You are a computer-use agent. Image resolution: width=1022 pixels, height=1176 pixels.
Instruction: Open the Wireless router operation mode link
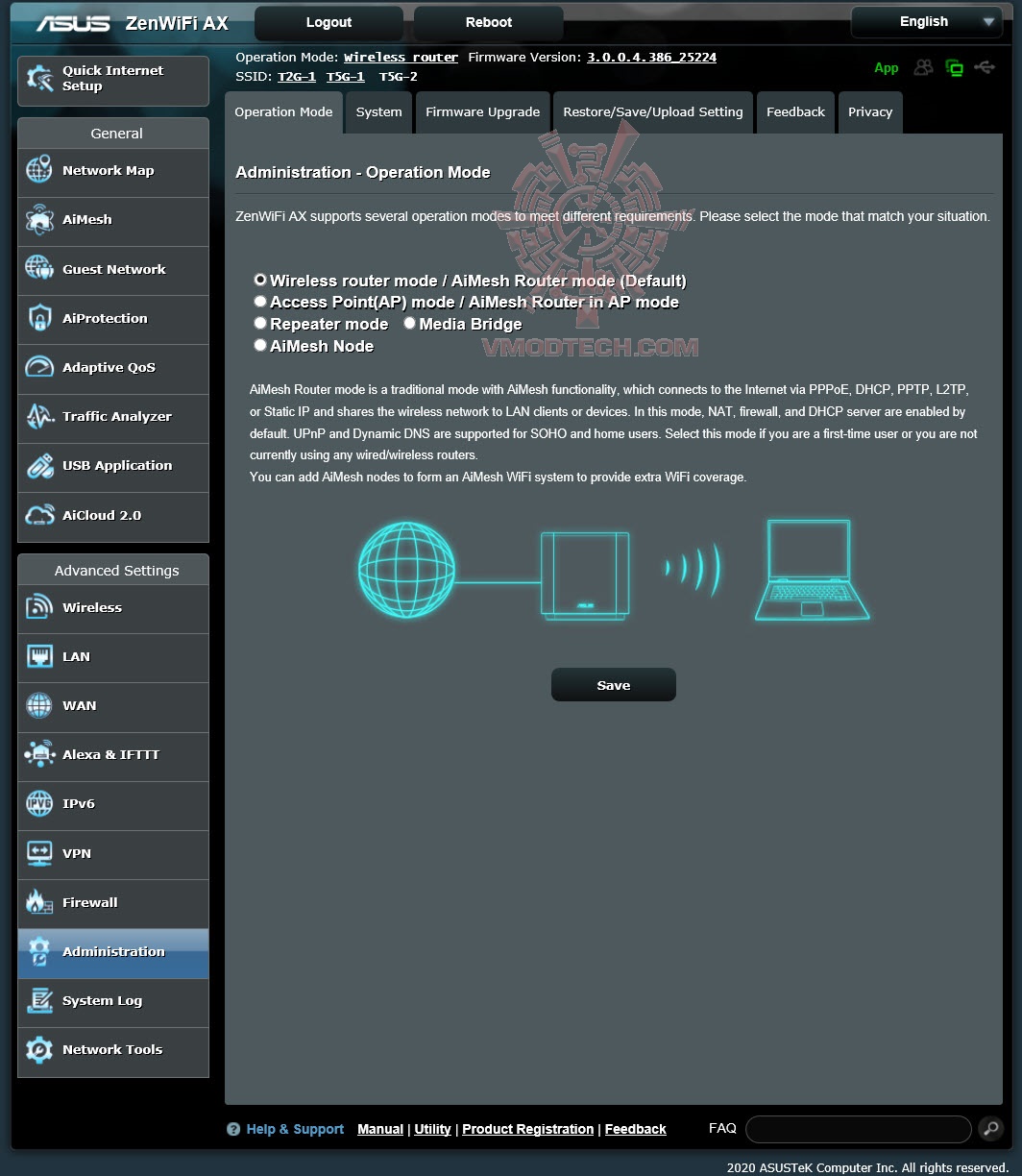pos(401,58)
